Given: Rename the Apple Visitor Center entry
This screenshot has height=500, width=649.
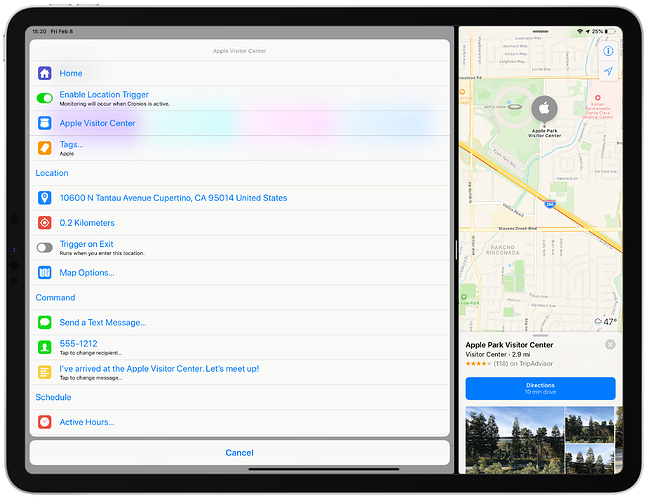Looking at the screenshot, I should pyautogui.click(x=240, y=123).
